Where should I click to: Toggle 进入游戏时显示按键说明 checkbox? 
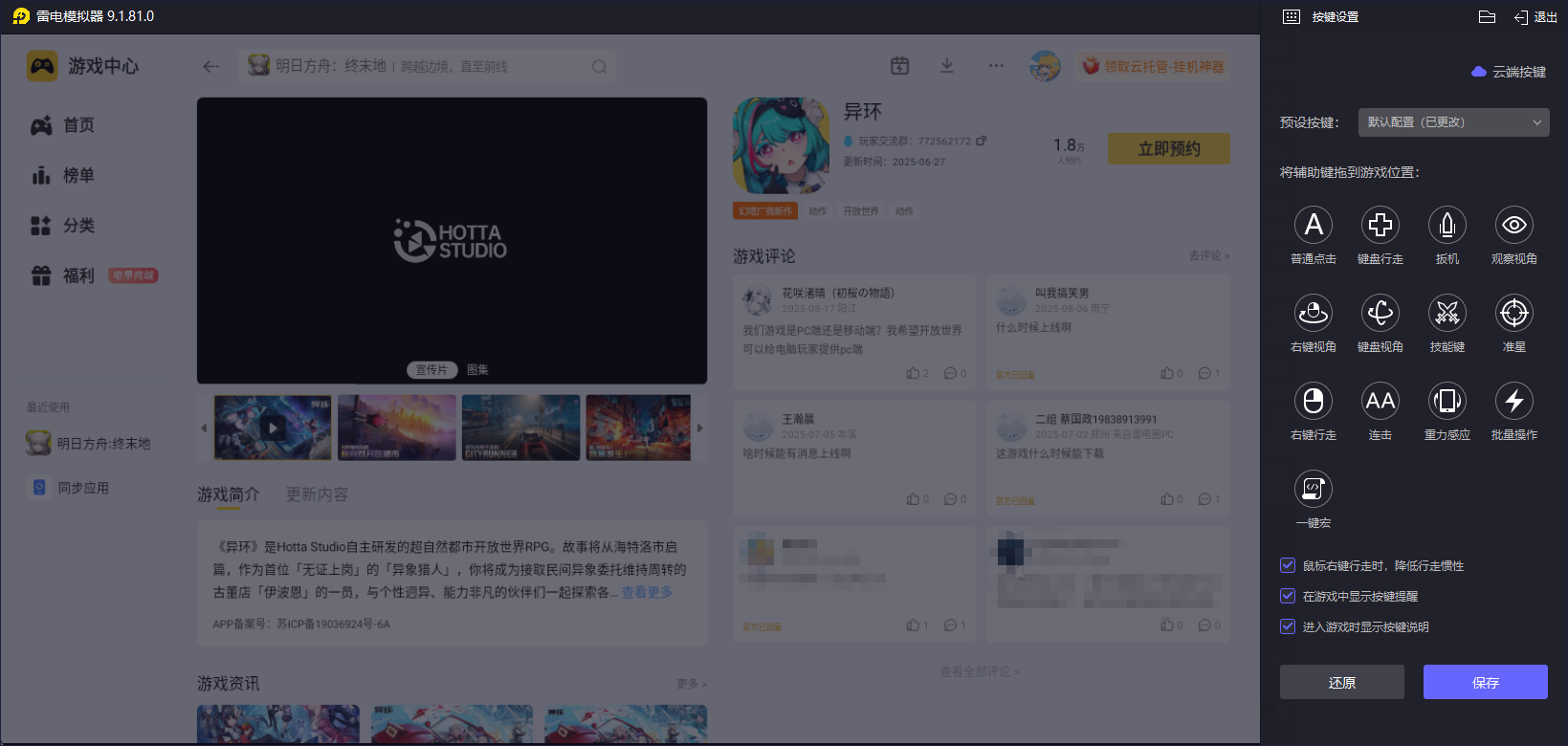[x=1288, y=626]
